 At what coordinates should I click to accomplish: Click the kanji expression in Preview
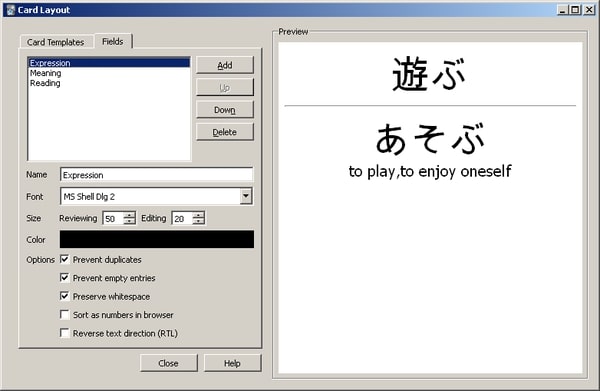coord(429,74)
